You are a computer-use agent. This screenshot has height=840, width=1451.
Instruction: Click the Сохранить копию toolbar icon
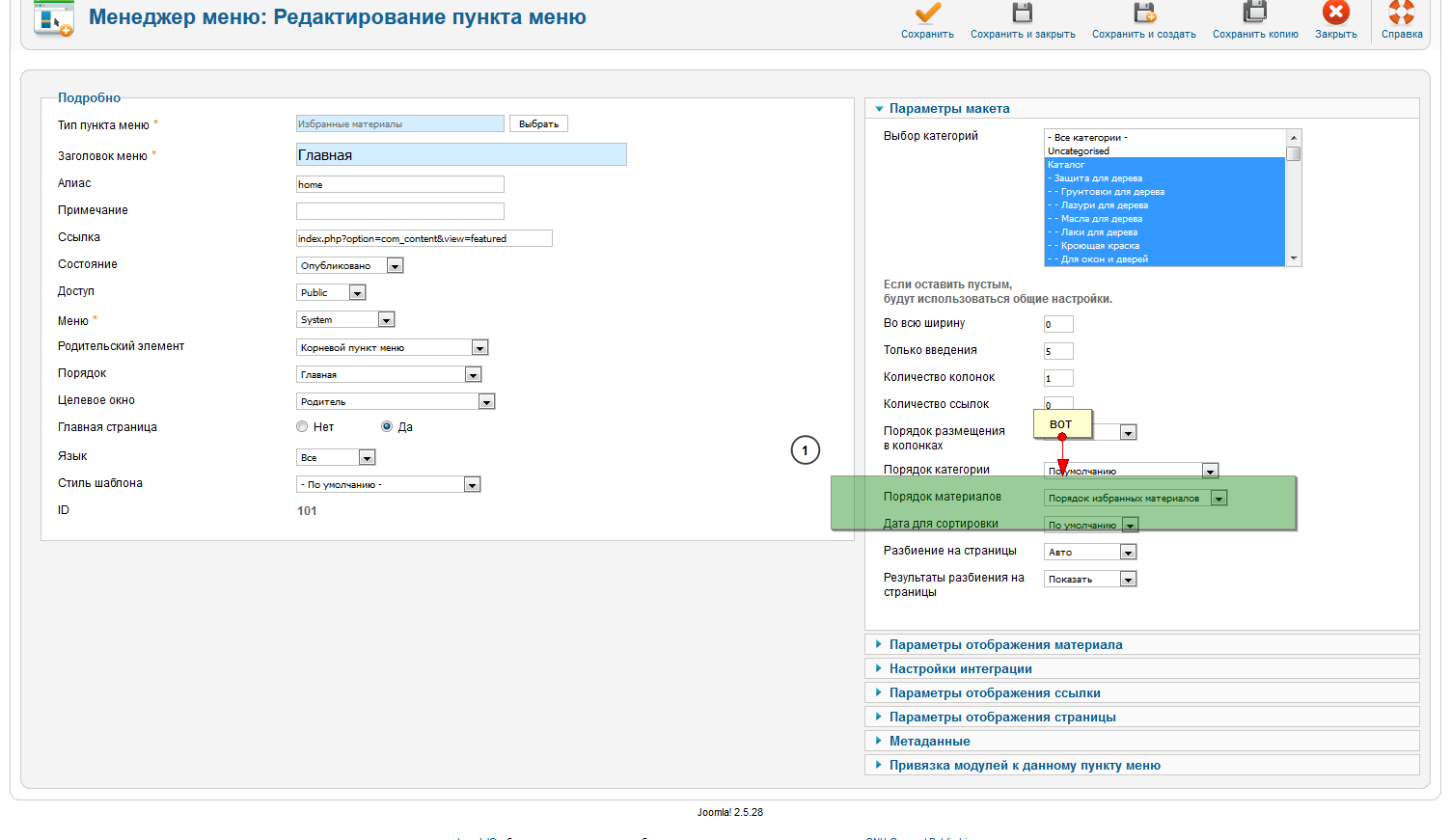coord(1255,14)
